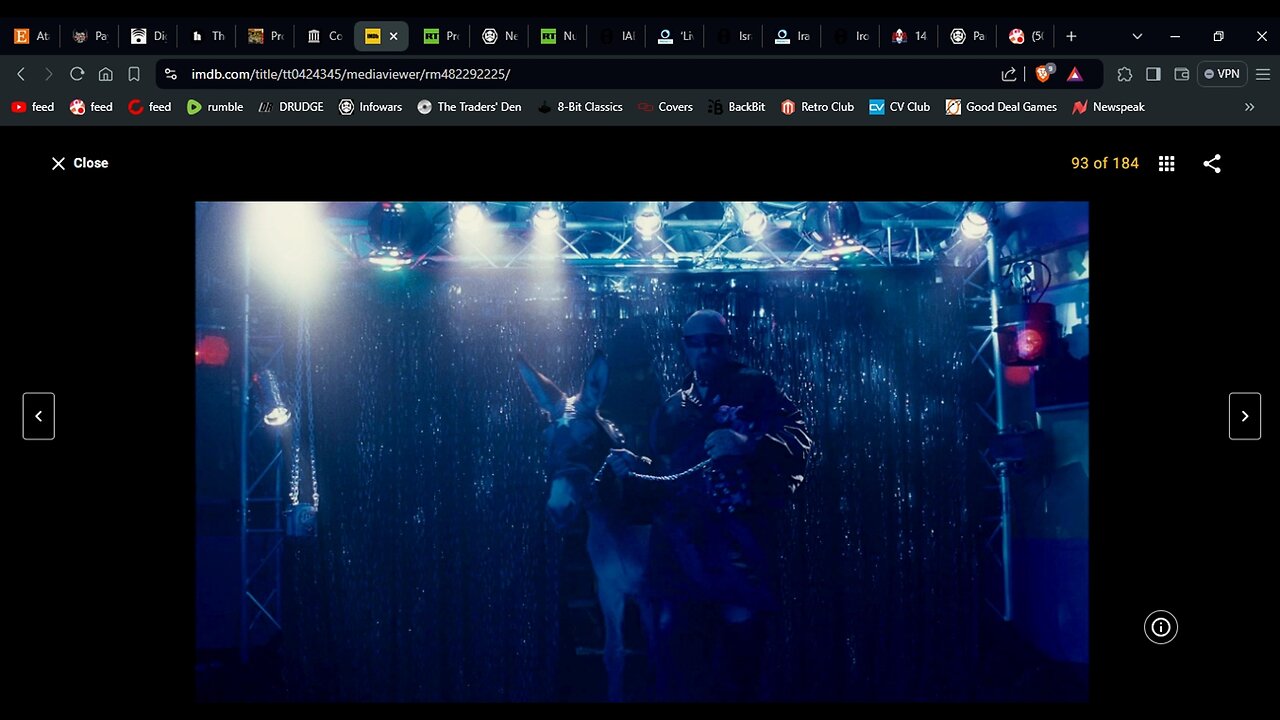Switch to the 'Iro' tab
Image resolution: width=1280 pixels, height=720 pixels.
tap(850, 36)
